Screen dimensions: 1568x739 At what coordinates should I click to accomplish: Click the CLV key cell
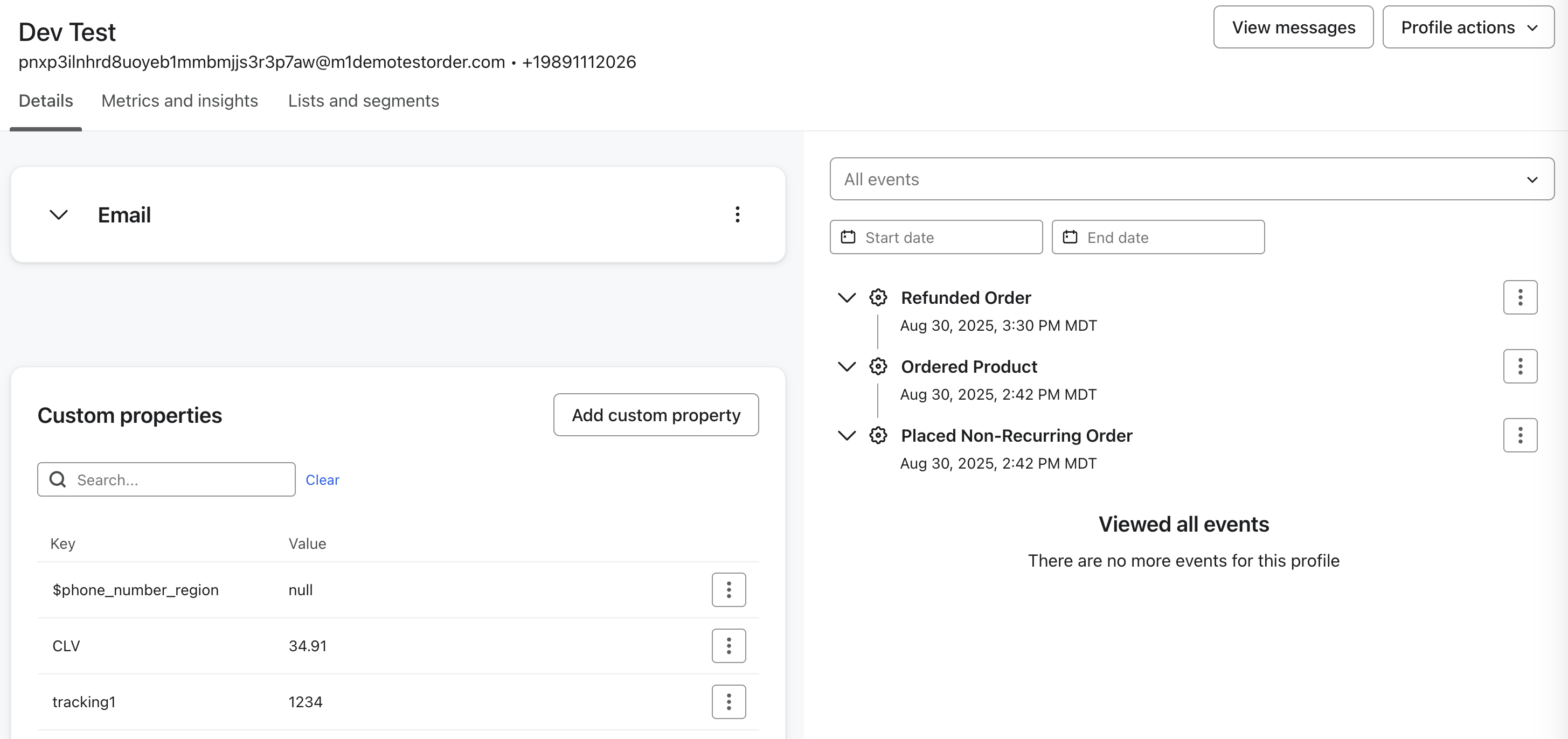66,646
